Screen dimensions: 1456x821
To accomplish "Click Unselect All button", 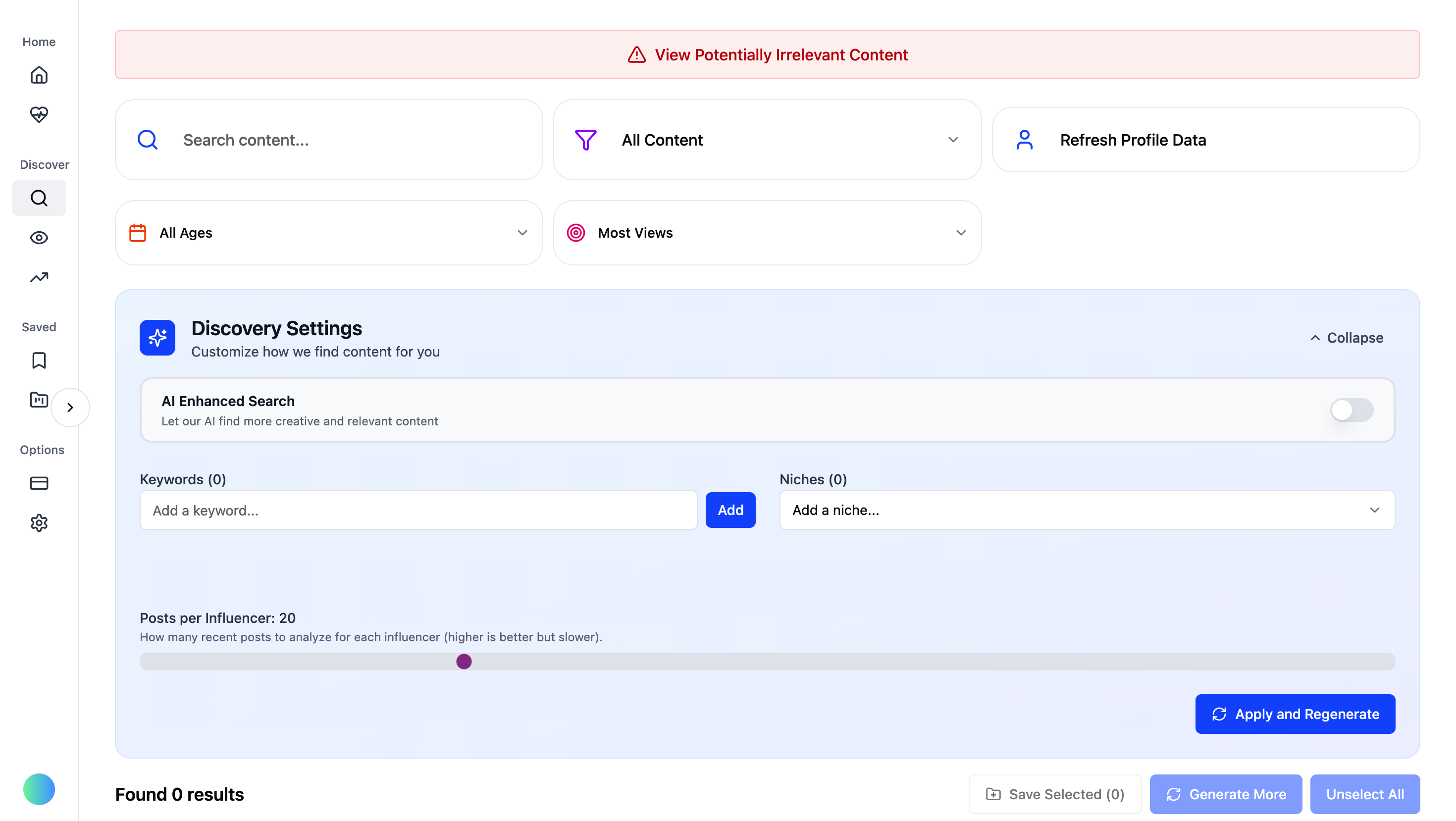I will pyautogui.click(x=1364, y=794).
